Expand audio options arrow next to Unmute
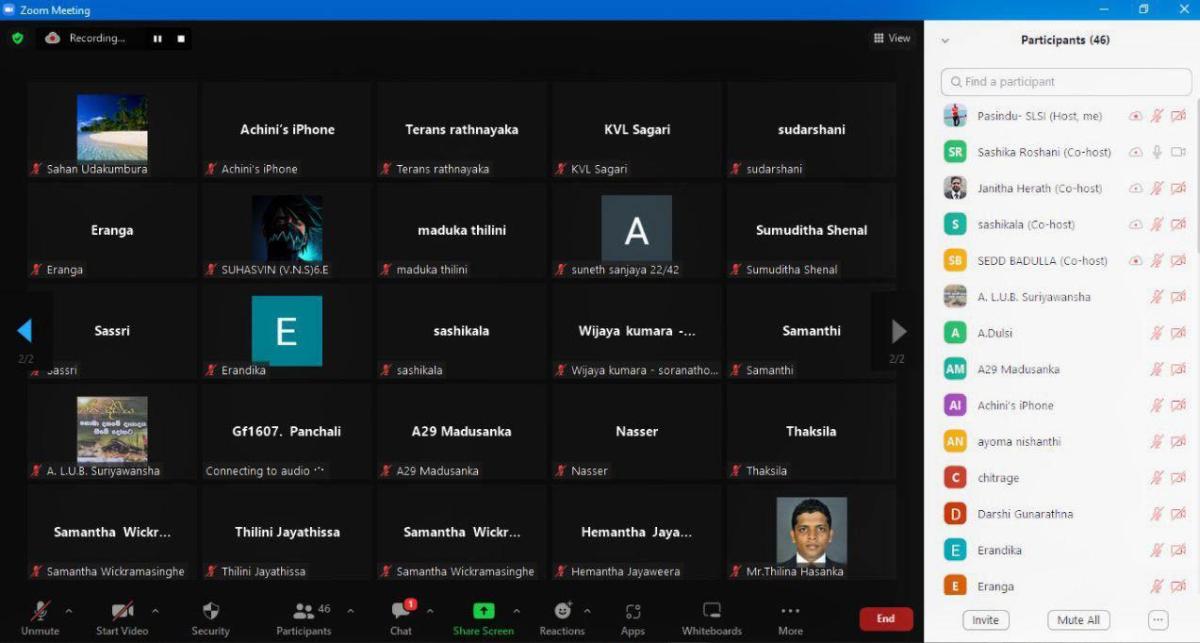The width and height of the screenshot is (1200, 643). [68, 610]
